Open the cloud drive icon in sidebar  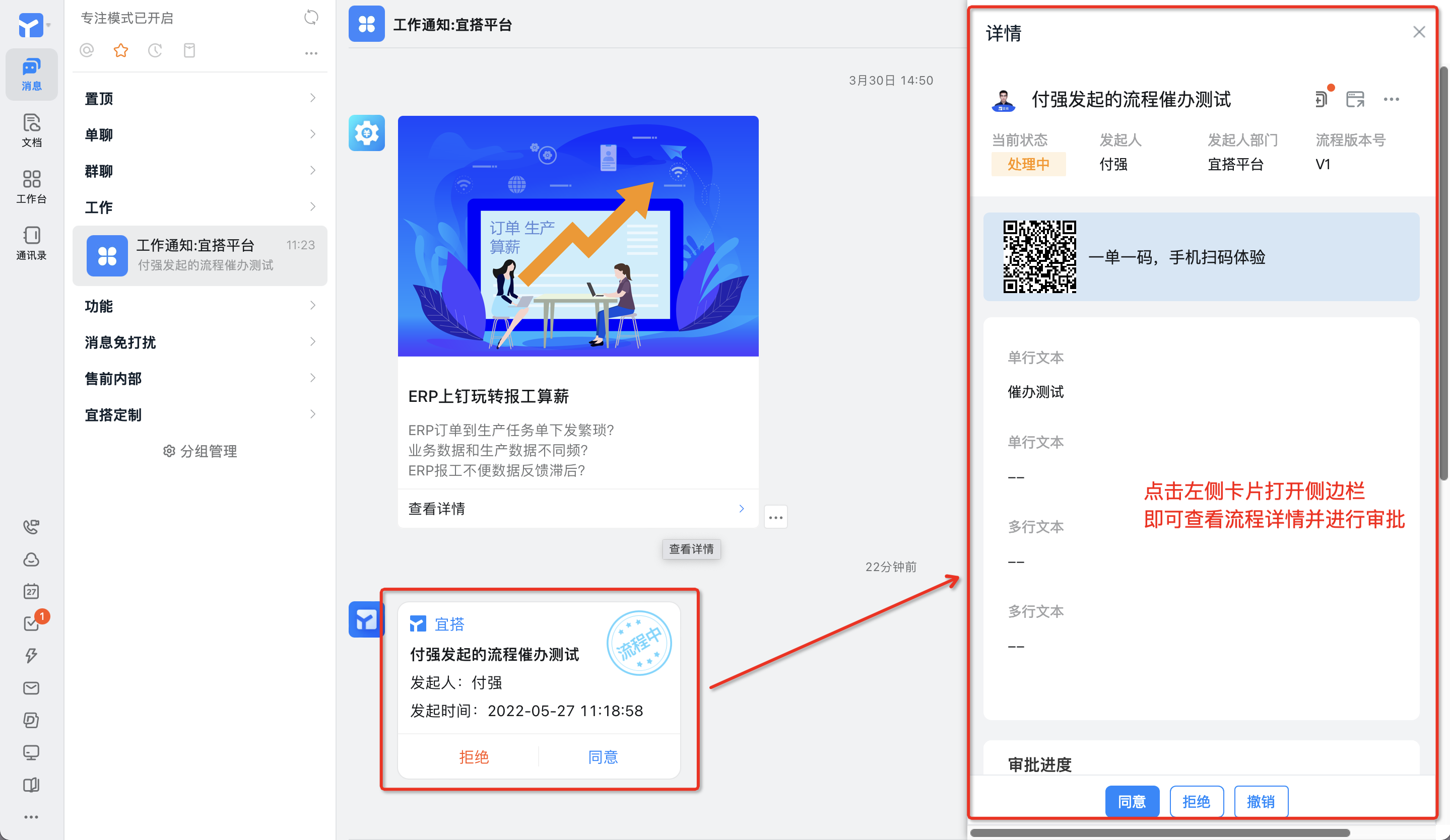tap(31, 559)
